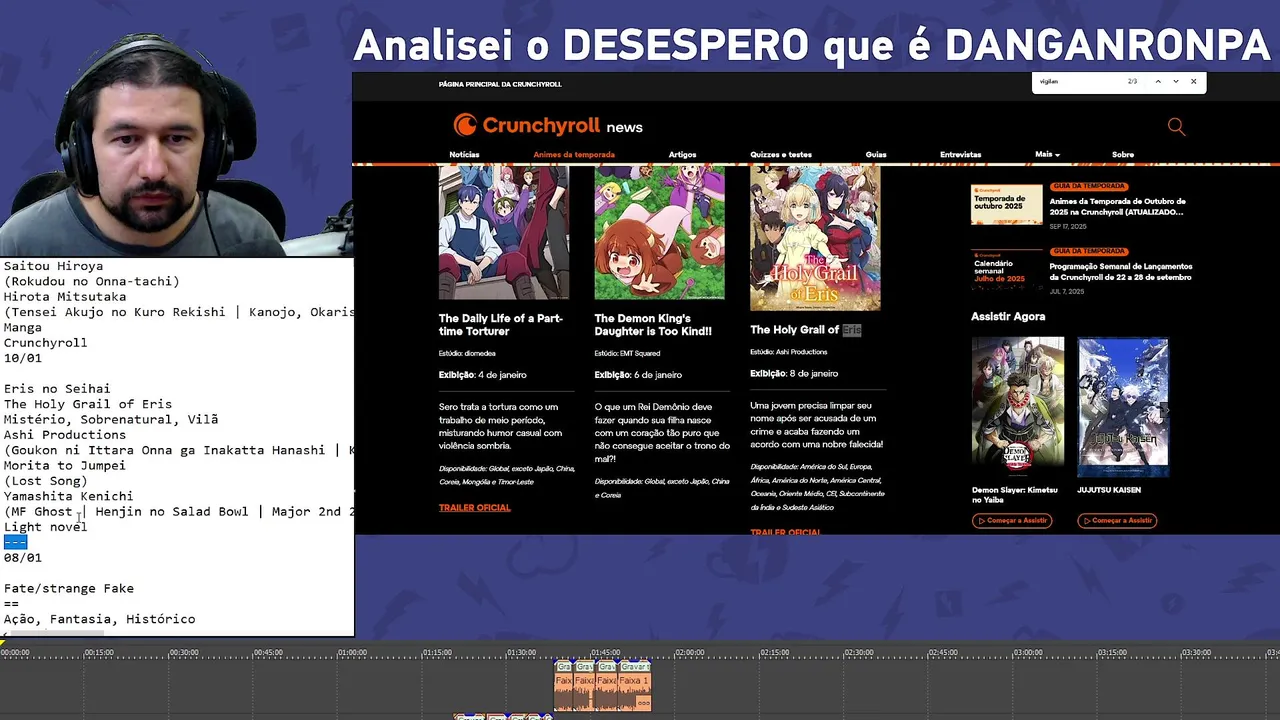
Task: Select the last 'Faixa 1' audio clip on timeline
Action: [635, 686]
